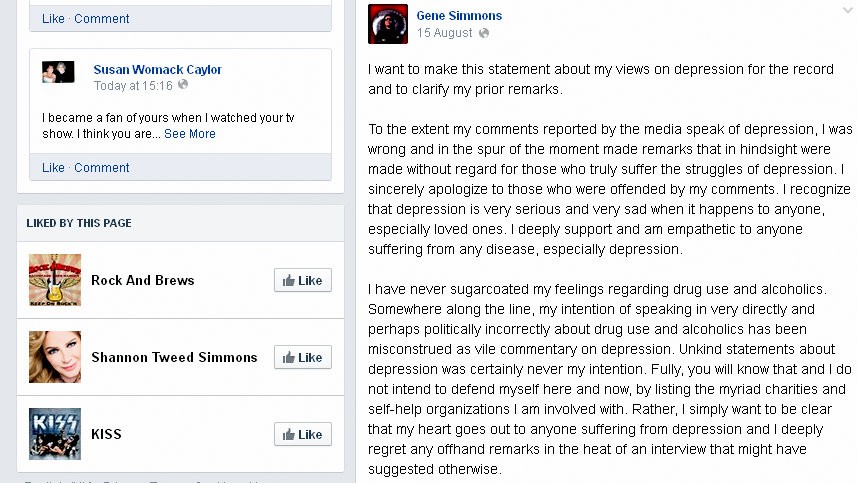
Task: Comment on Susan Womack Caylor's post
Action: click(x=102, y=168)
